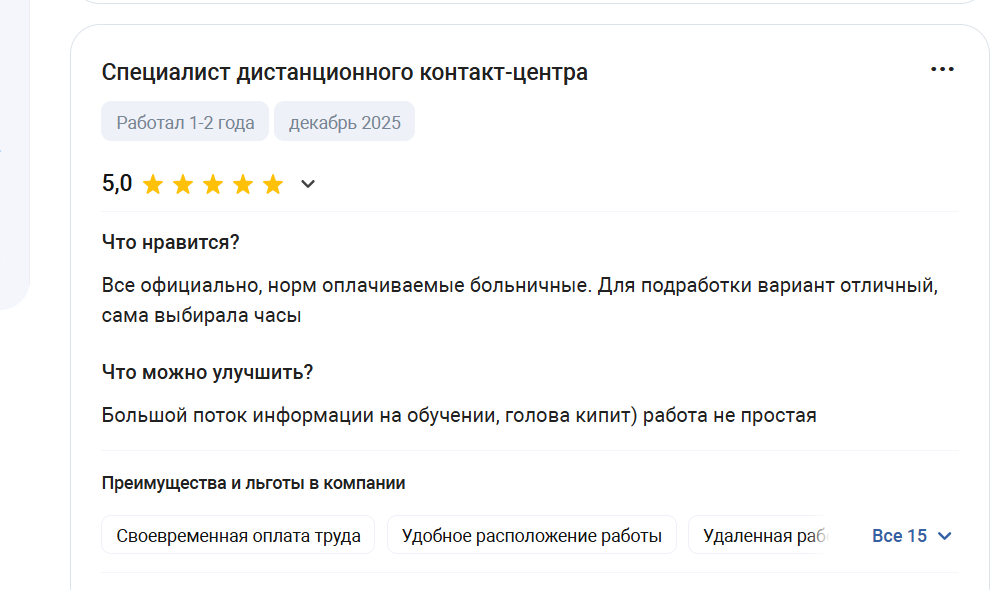The height and width of the screenshot is (590, 996).
Task: Click the fourth yellow rating star
Action: point(243,184)
